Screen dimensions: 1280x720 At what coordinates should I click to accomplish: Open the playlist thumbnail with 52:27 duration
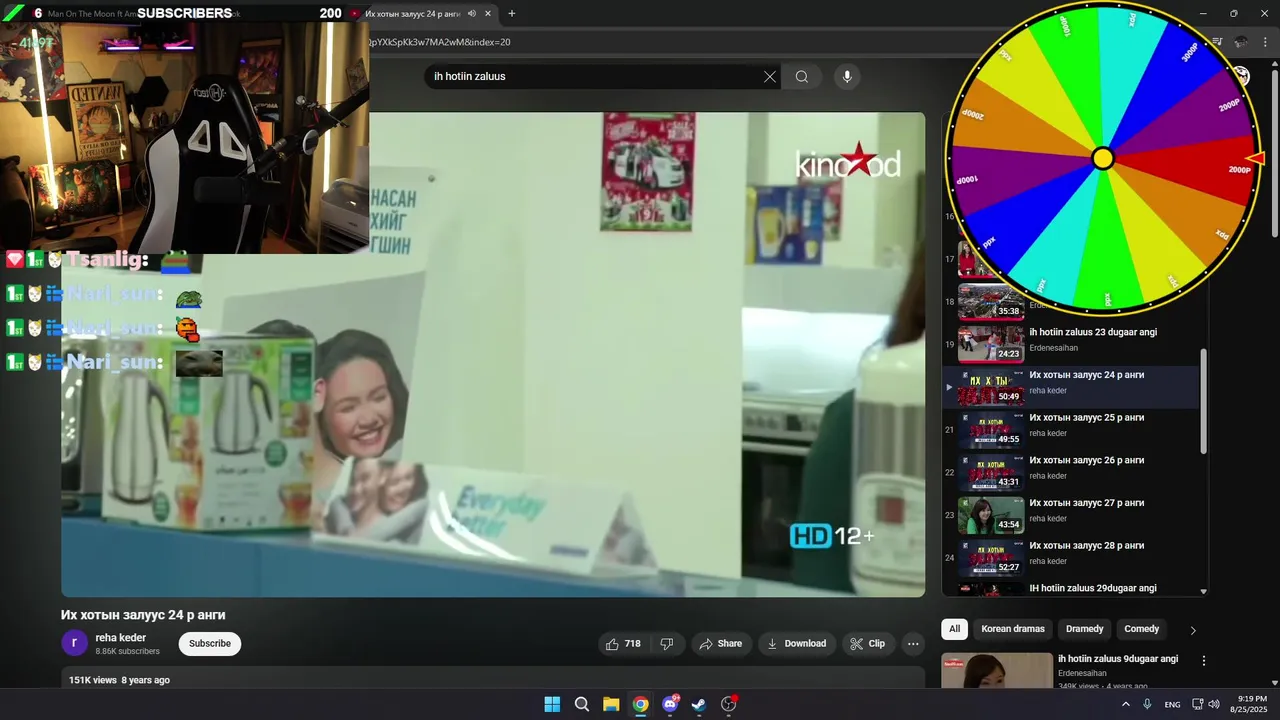click(x=991, y=558)
